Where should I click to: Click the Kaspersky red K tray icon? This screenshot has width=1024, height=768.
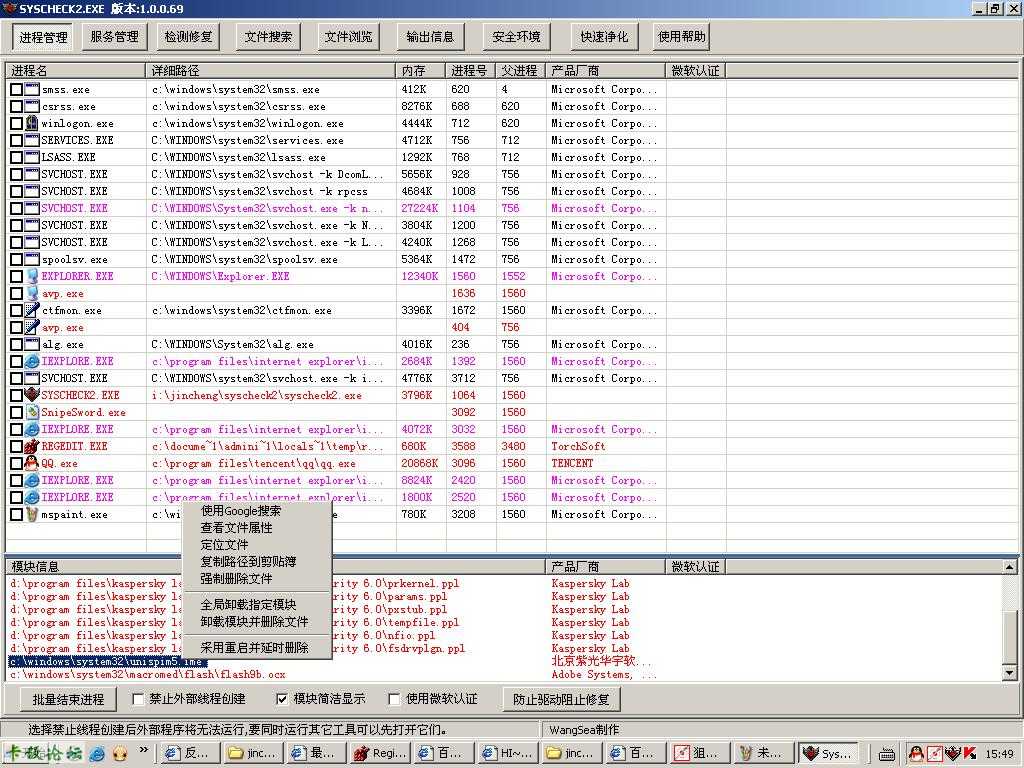click(x=970, y=753)
